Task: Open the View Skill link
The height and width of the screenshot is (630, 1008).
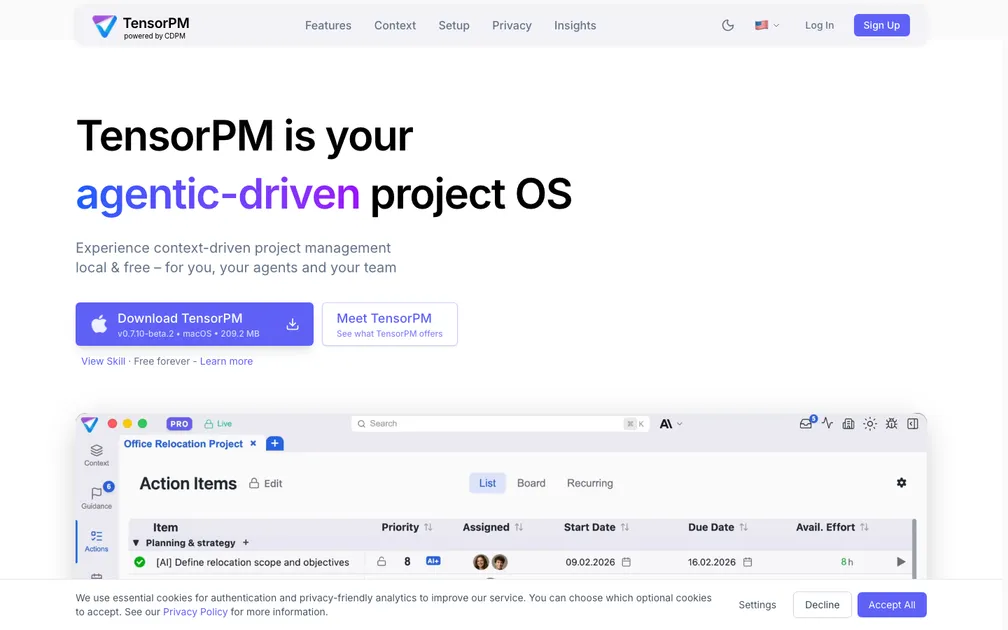Action: point(103,361)
